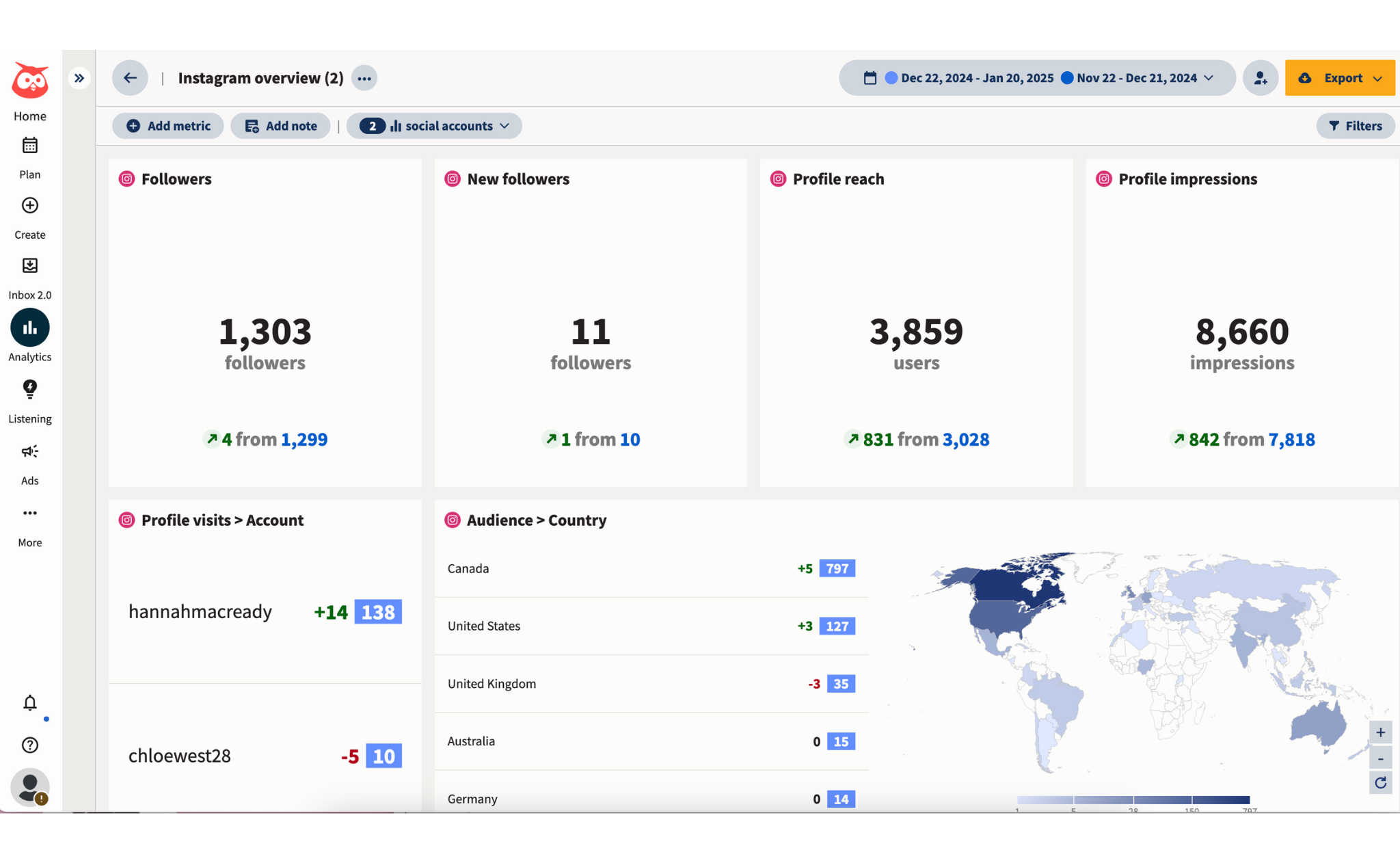Click the Add metric button
Image resolution: width=1400 pixels, height=863 pixels.
click(167, 125)
